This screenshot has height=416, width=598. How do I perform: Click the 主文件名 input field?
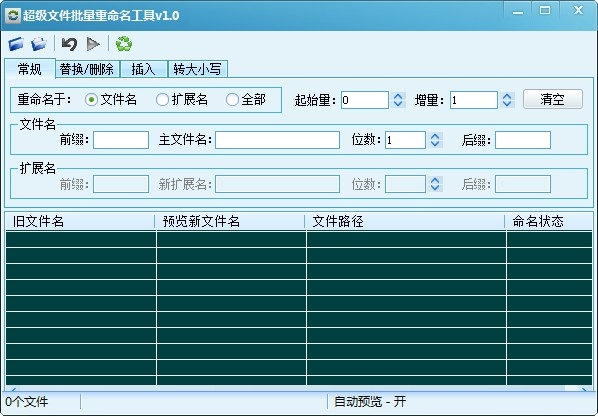coord(277,140)
